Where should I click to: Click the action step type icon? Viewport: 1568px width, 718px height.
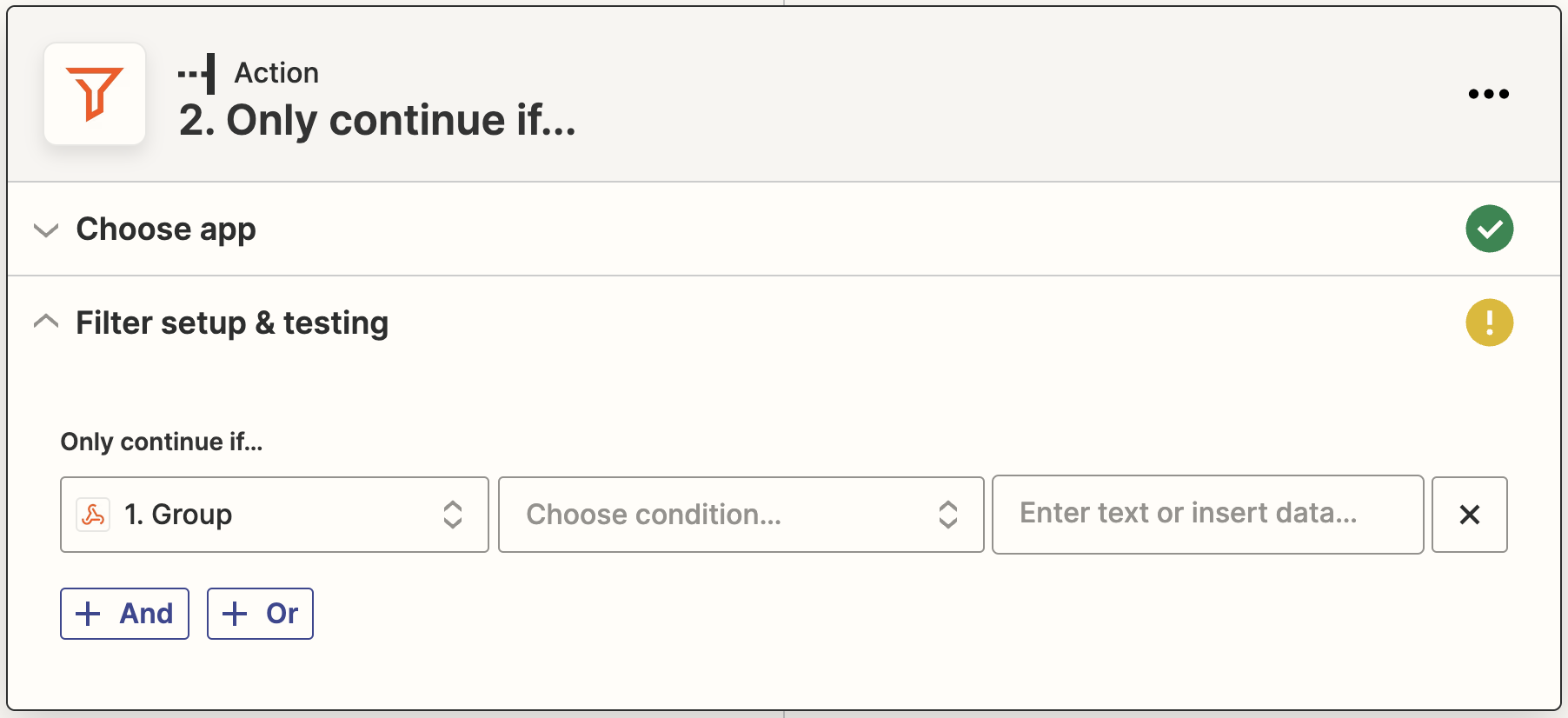[197, 73]
